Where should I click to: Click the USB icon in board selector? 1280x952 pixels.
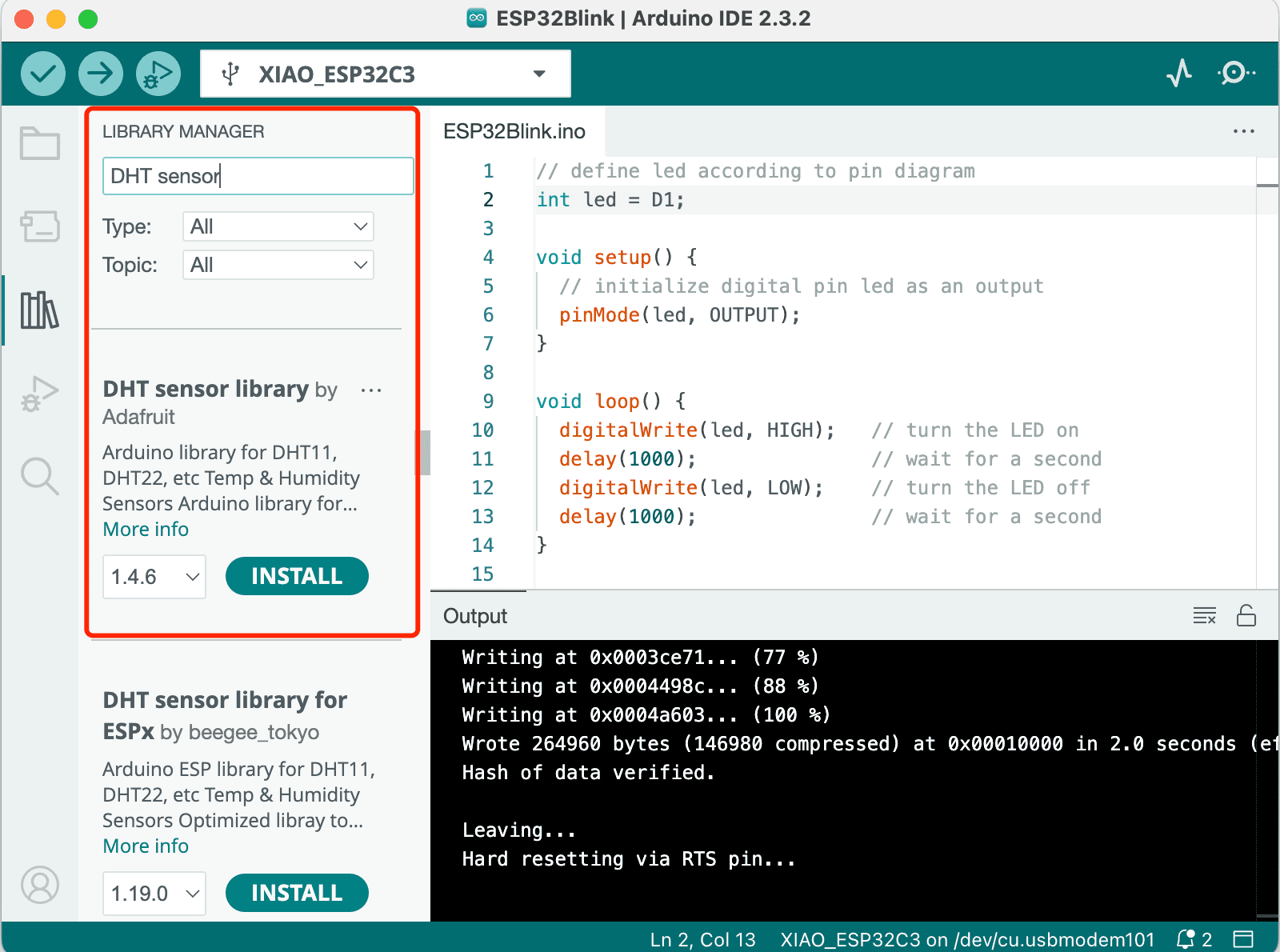point(230,74)
